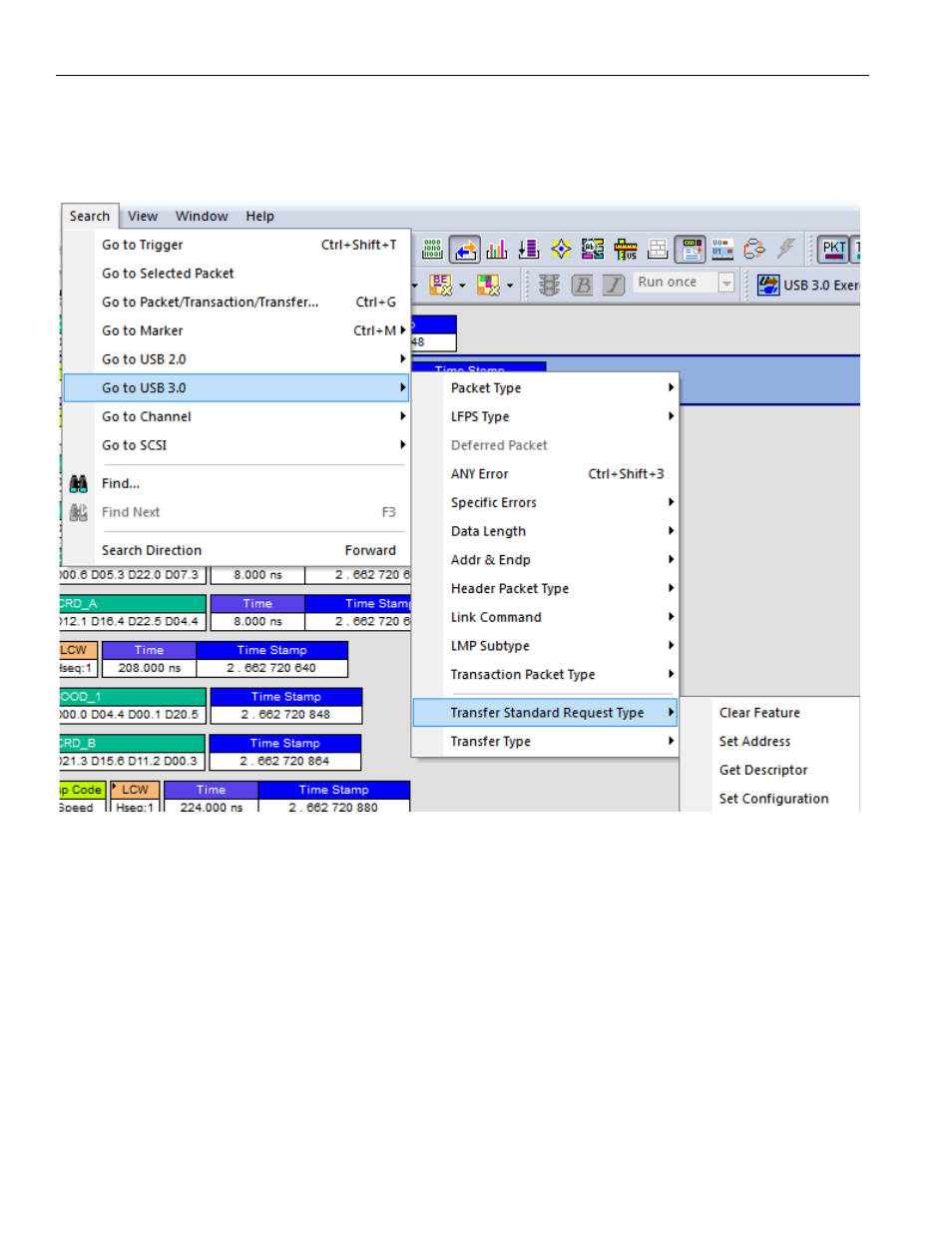Choose ANY Error menu entry
The image size is (952, 1233).
545,474
